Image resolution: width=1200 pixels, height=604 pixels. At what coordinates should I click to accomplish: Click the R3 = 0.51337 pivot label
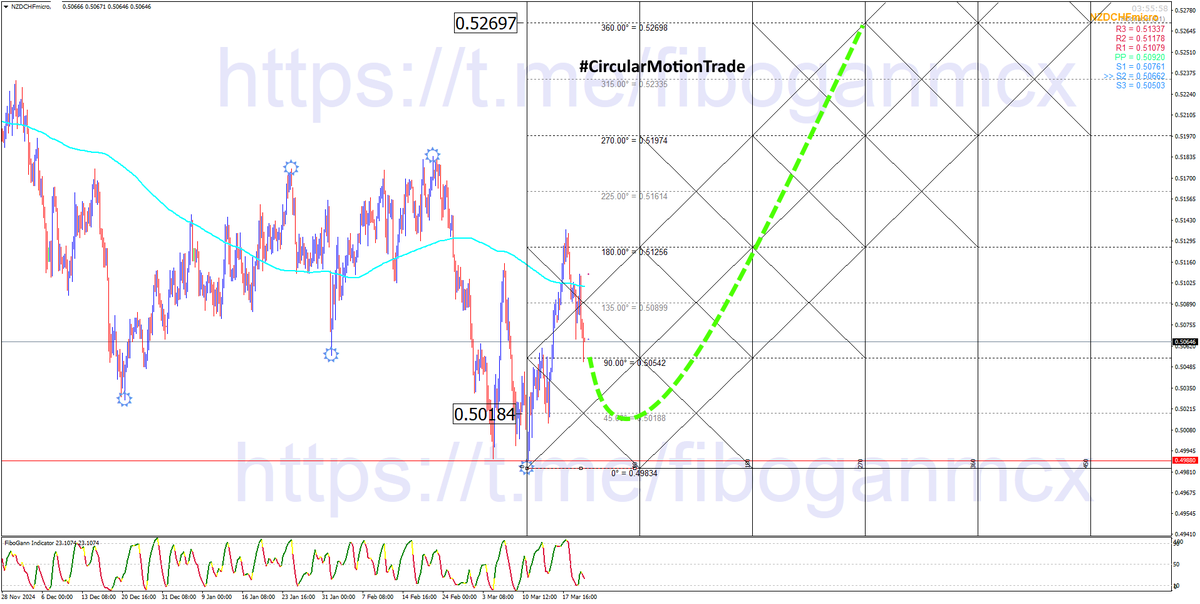[1140, 29]
